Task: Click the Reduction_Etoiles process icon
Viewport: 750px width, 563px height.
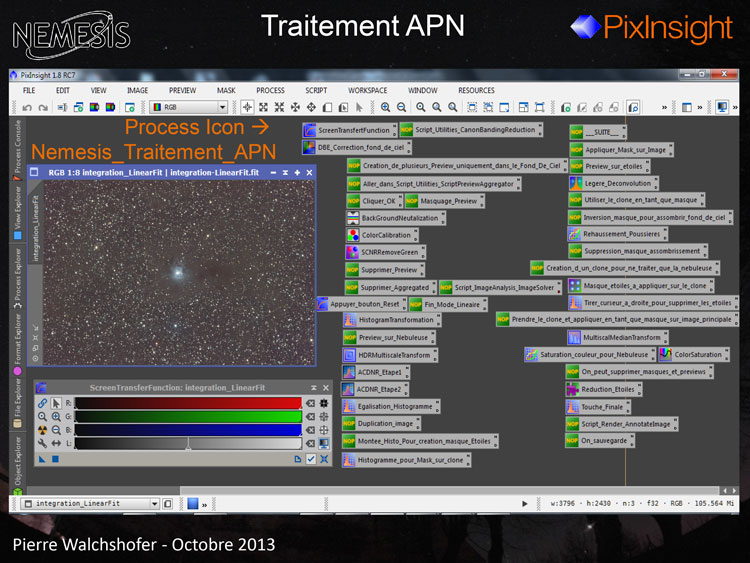Action: pyautogui.click(x=604, y=389)
